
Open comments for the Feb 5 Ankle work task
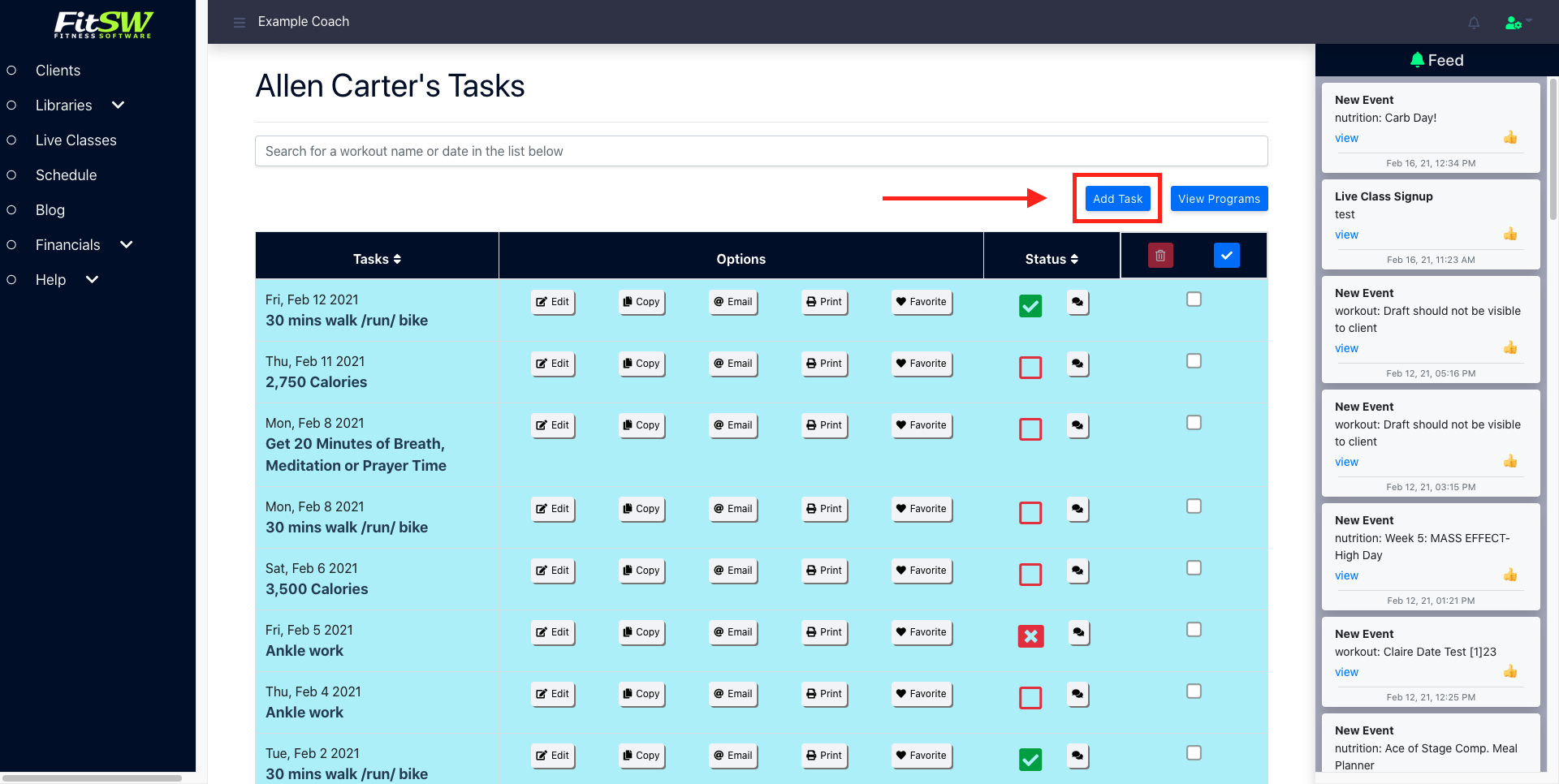[1077, 634]
